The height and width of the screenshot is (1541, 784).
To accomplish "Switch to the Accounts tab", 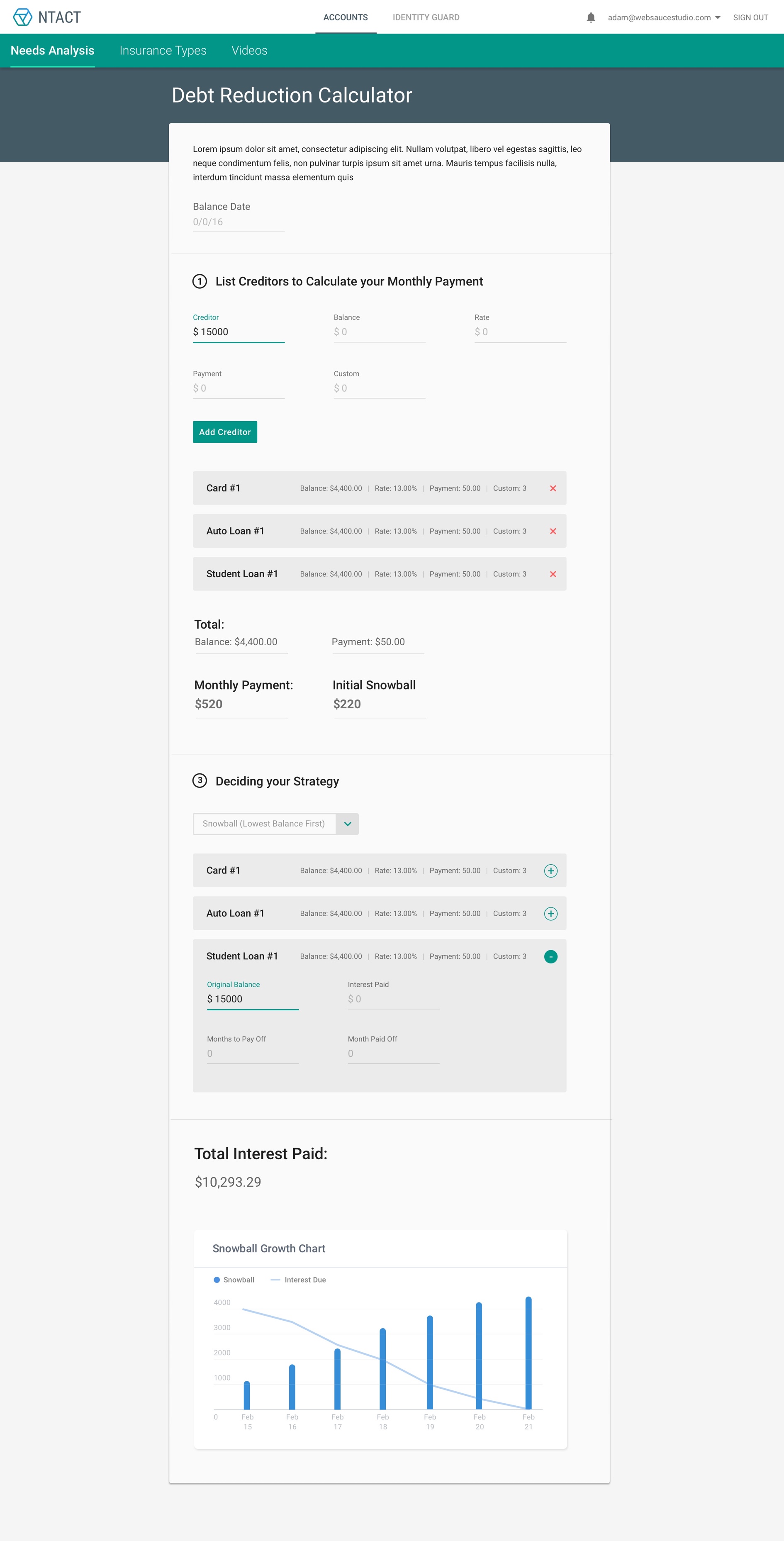I will point(346,17).
